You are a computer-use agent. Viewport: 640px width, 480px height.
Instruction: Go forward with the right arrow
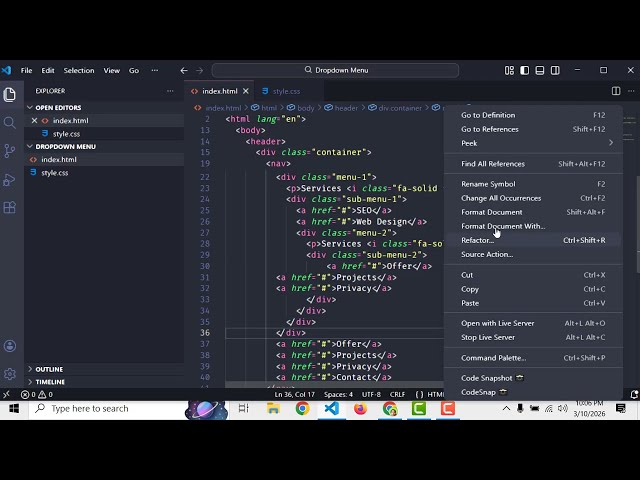tap(199, 71)
